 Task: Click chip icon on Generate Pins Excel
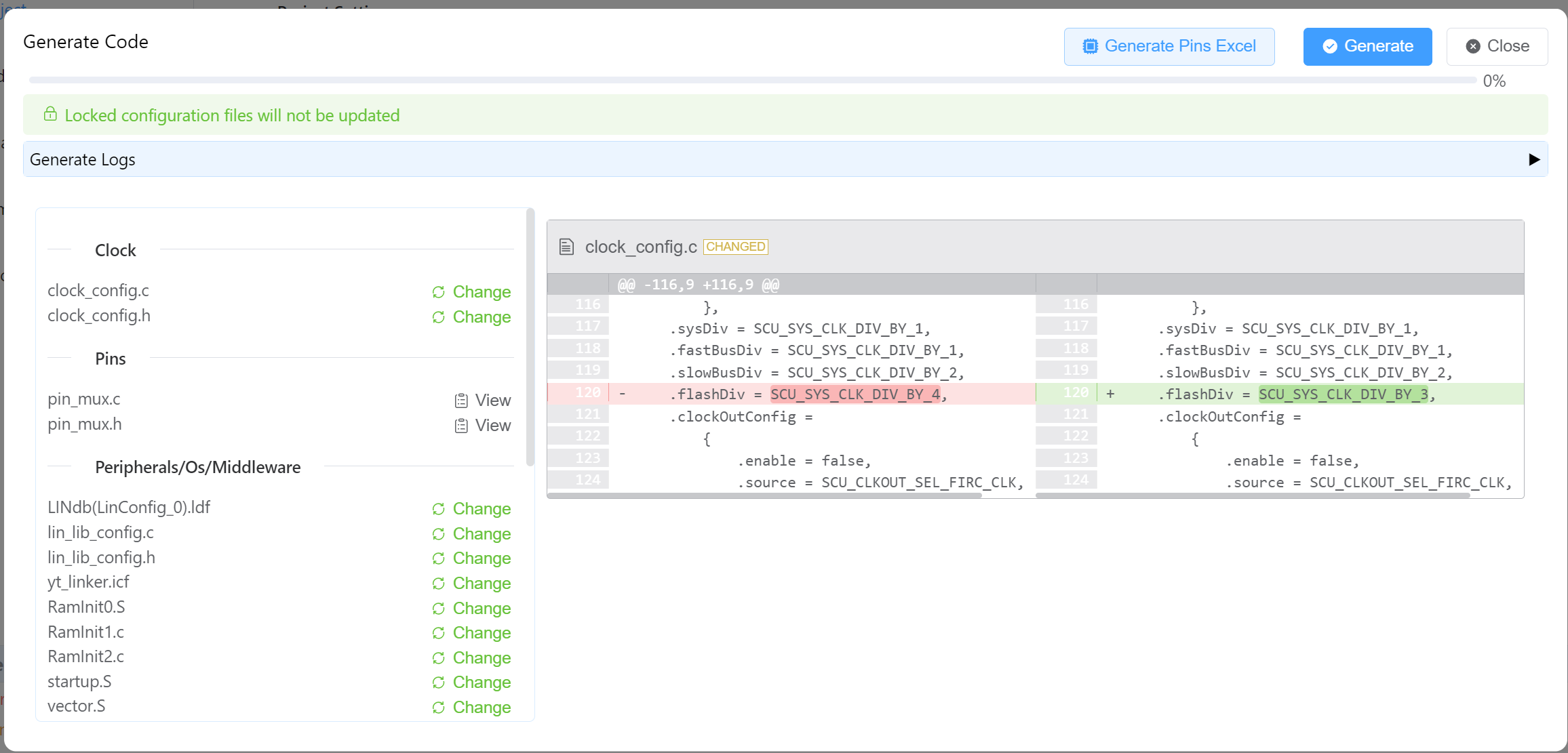1090,46
